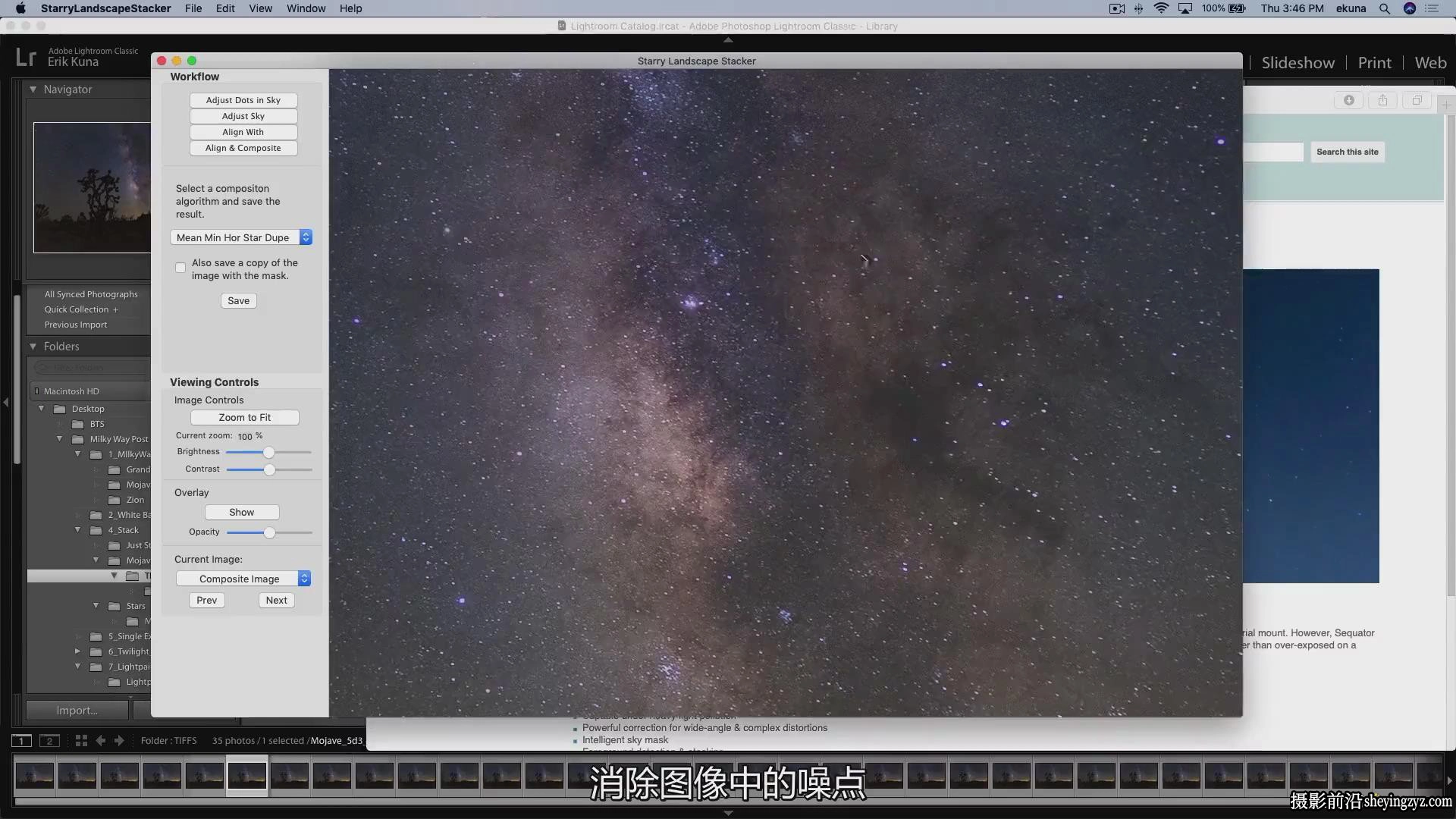Collapse the 4_Stack folder tree
1456x819 pixels.
(78, 530)
